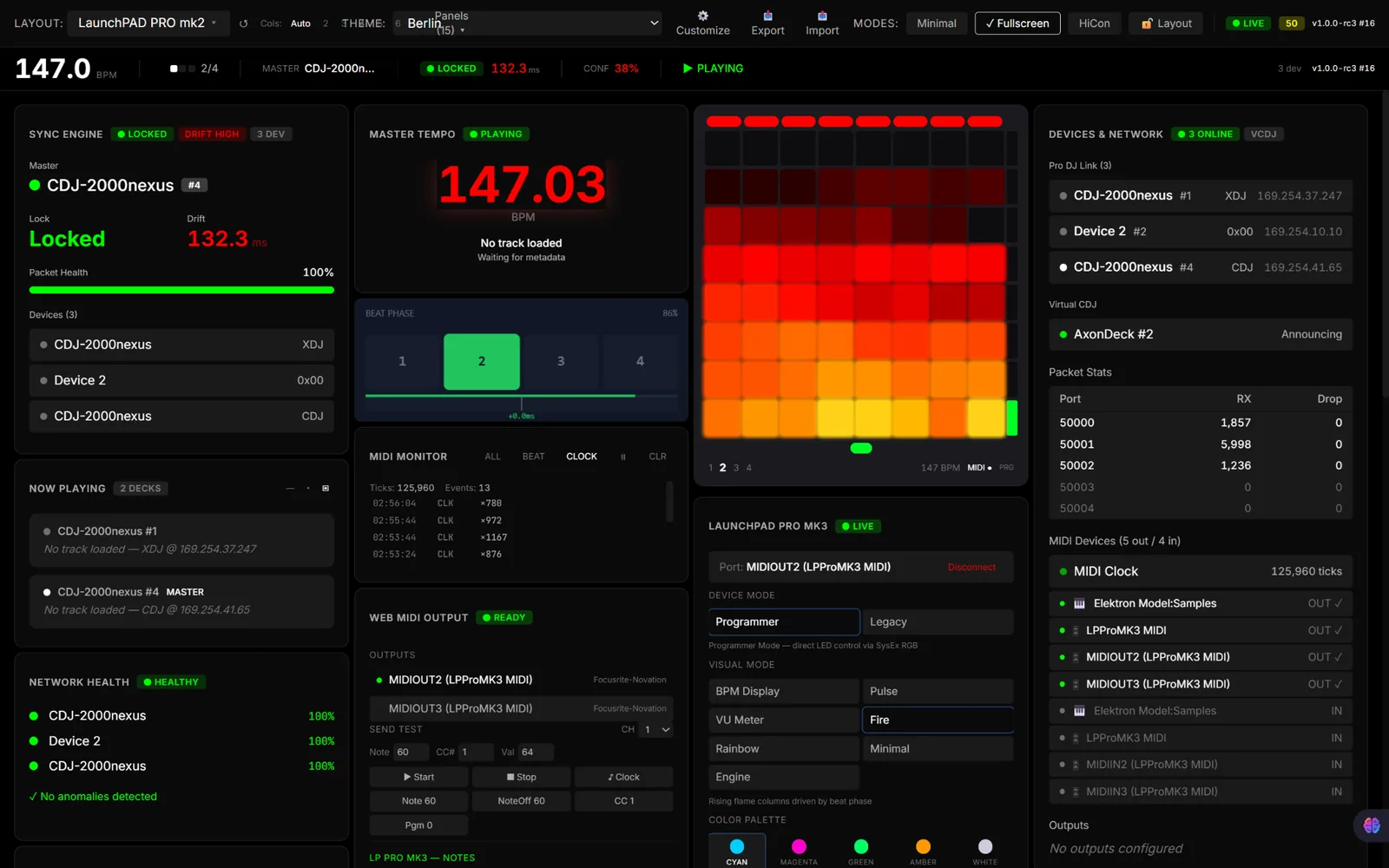Click the NoteOff 60 button
The image size is (1389, 868).
pyautogui.click(x=521, y=801)
